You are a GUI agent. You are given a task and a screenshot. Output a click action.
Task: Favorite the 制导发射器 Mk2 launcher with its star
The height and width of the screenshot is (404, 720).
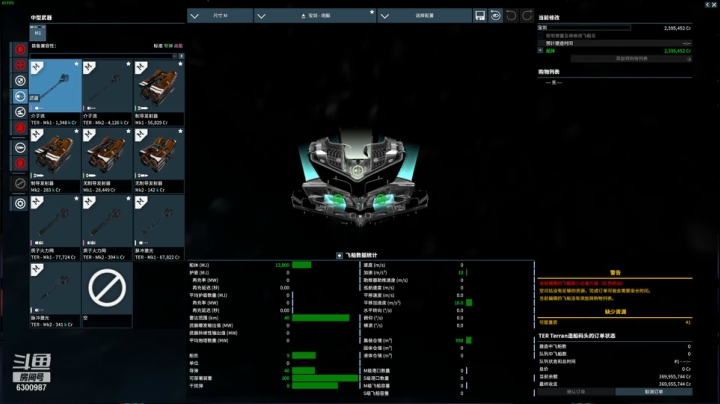coord(76,131)
